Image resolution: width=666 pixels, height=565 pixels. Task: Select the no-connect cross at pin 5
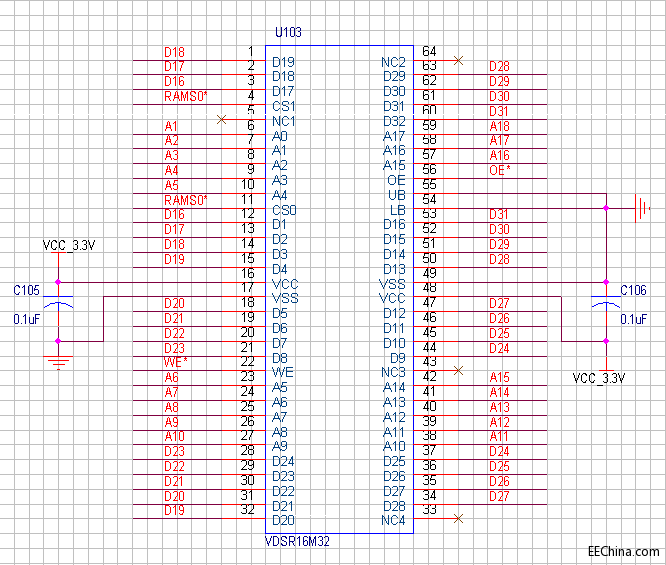221,119
